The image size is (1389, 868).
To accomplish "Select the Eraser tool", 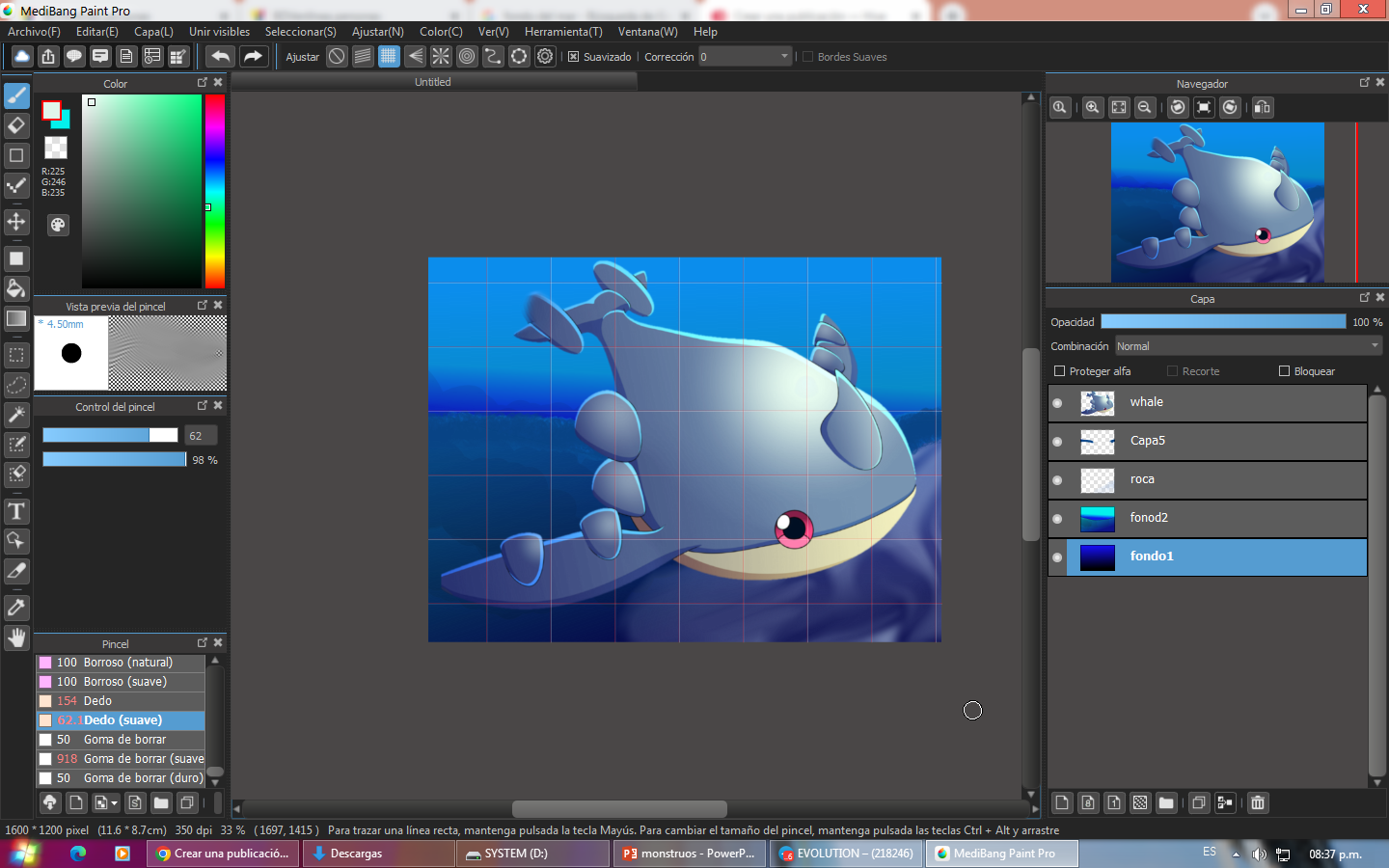I will pos(16,125).
